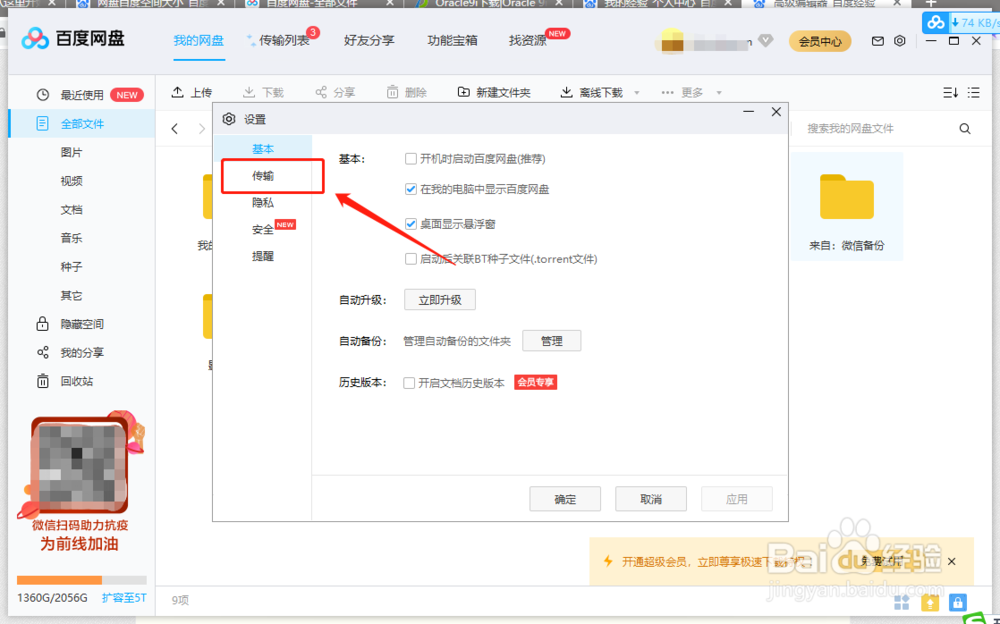Enable launch Baidu Netdisk at startup
This screenshot has height=624, width=1000.
(x=411, y=159)
